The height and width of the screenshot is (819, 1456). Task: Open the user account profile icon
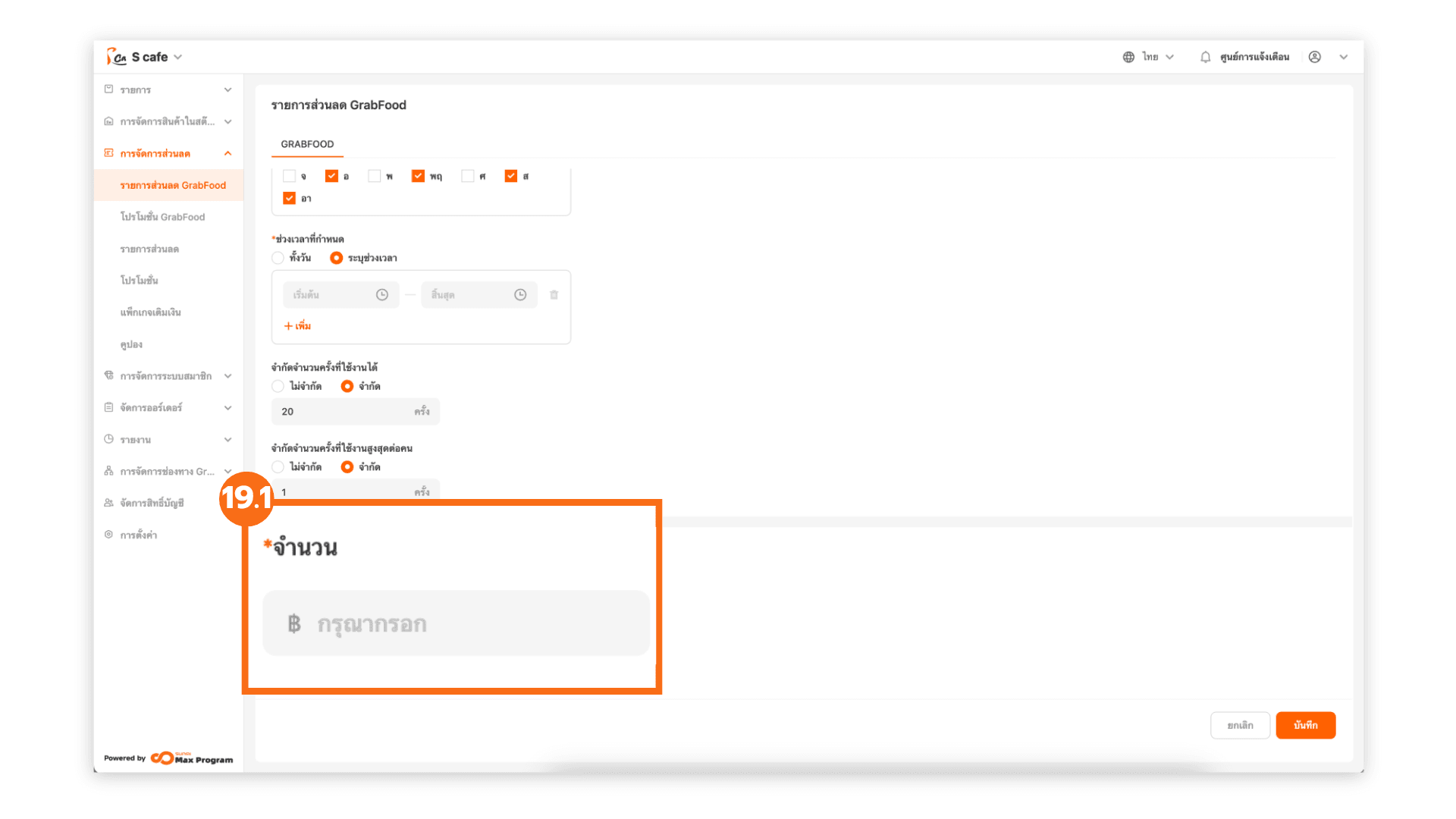(1315, 57)
